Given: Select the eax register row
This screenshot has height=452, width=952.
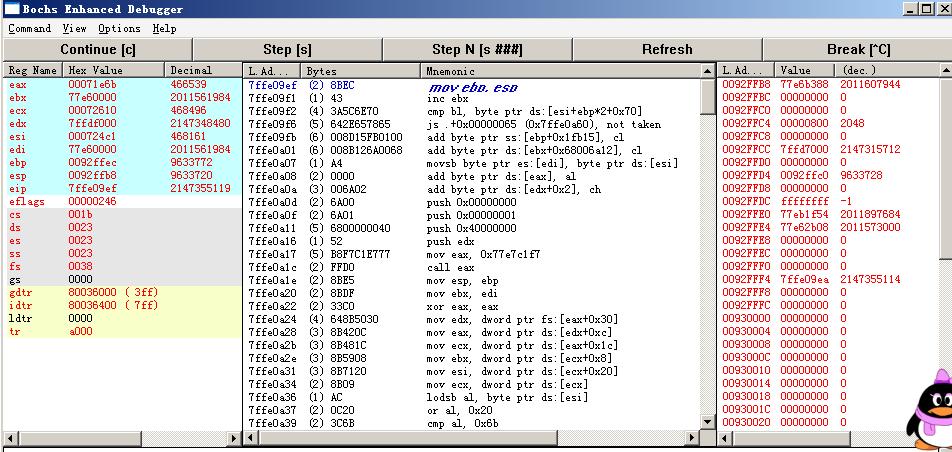Looking at the screenshot, I should click(x=123, y=84).
